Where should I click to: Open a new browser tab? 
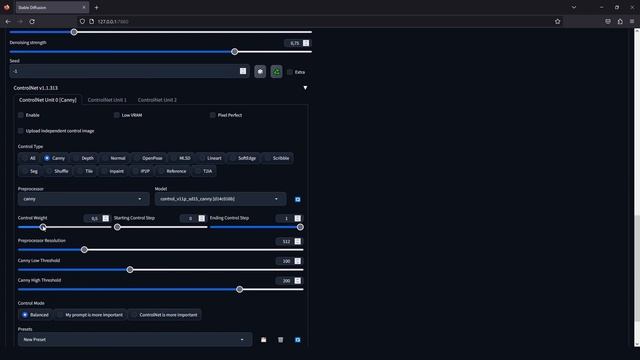(x=96, y=7)
